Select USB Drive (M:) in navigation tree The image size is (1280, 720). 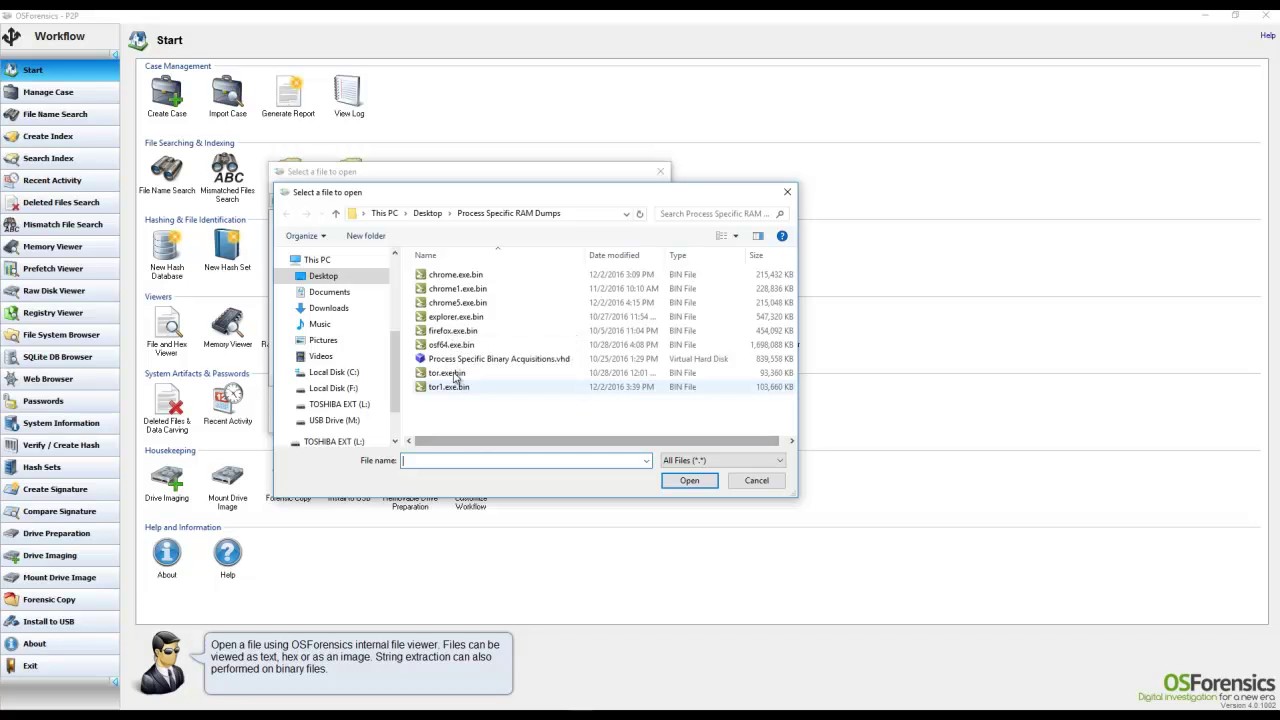[x=334, y=420]
